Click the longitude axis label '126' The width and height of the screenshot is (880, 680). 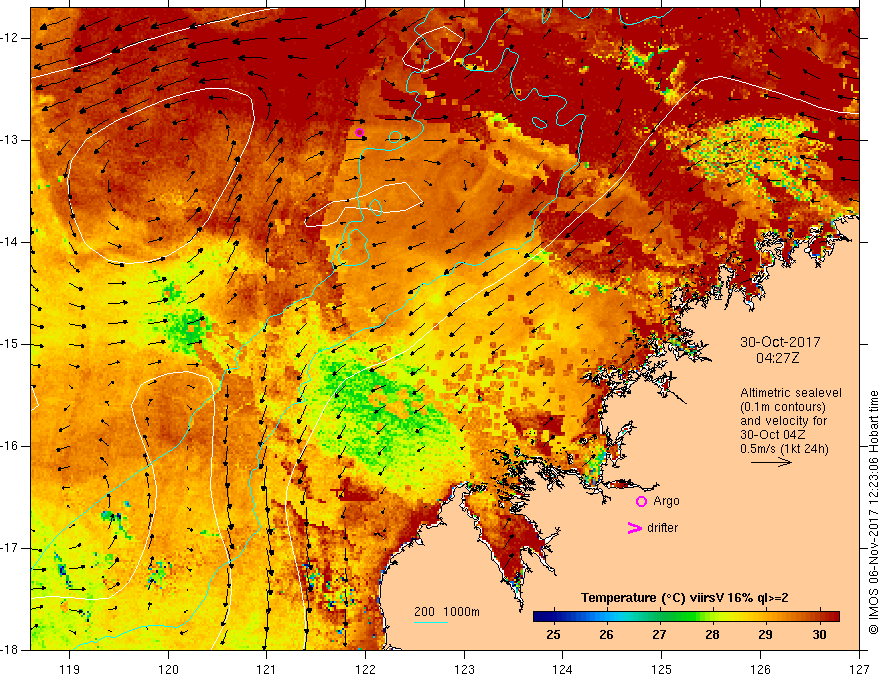pos(760,669)
